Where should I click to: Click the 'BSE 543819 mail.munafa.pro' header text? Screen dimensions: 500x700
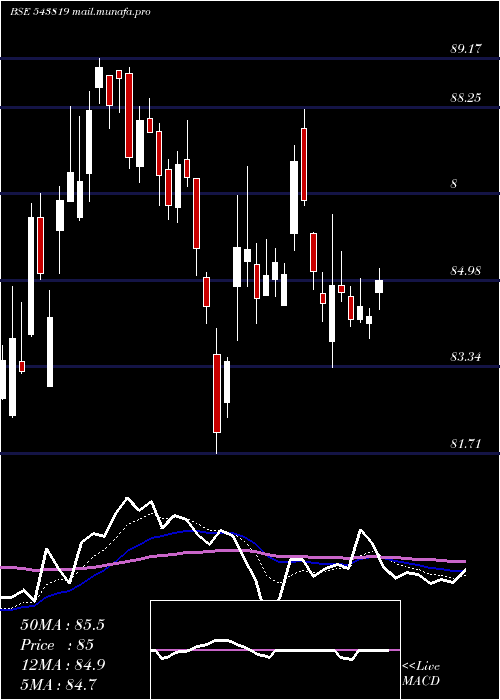[80, 12]
